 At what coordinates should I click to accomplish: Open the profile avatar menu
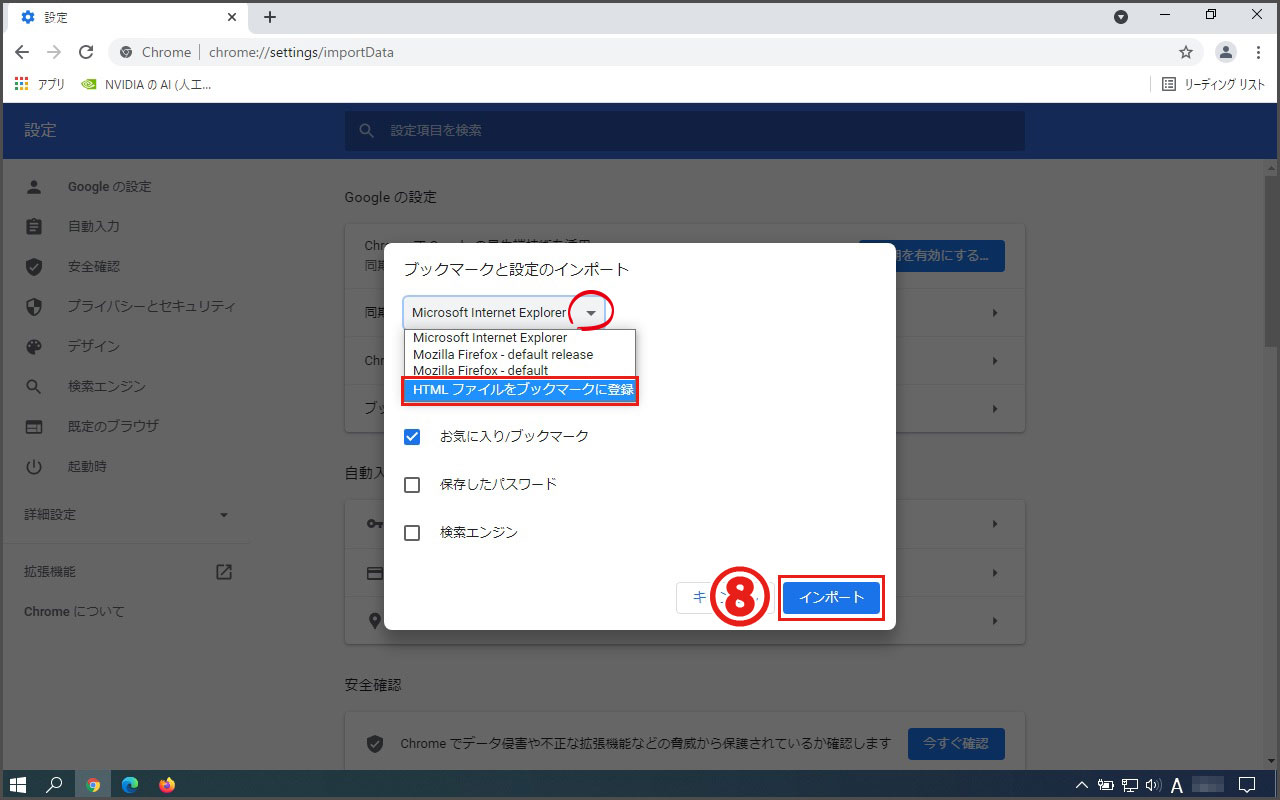pos(1225,52)
